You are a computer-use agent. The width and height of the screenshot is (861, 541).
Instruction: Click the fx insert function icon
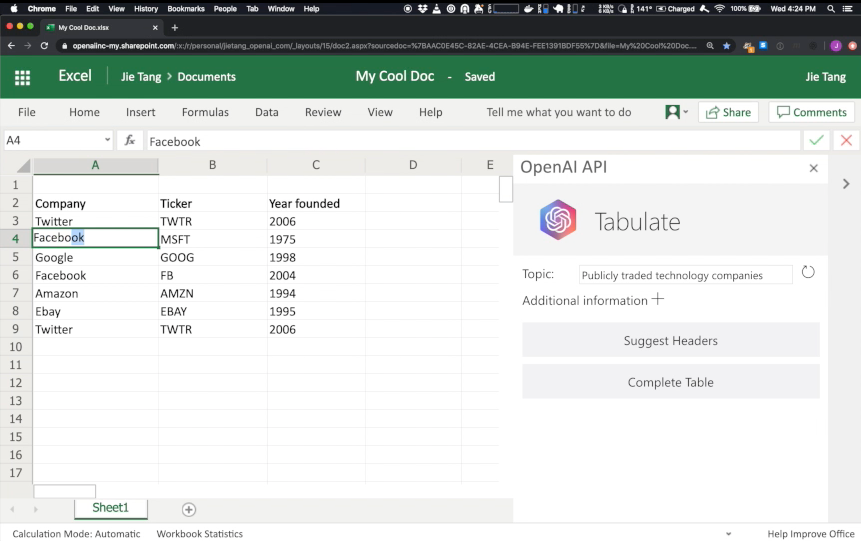130,141
